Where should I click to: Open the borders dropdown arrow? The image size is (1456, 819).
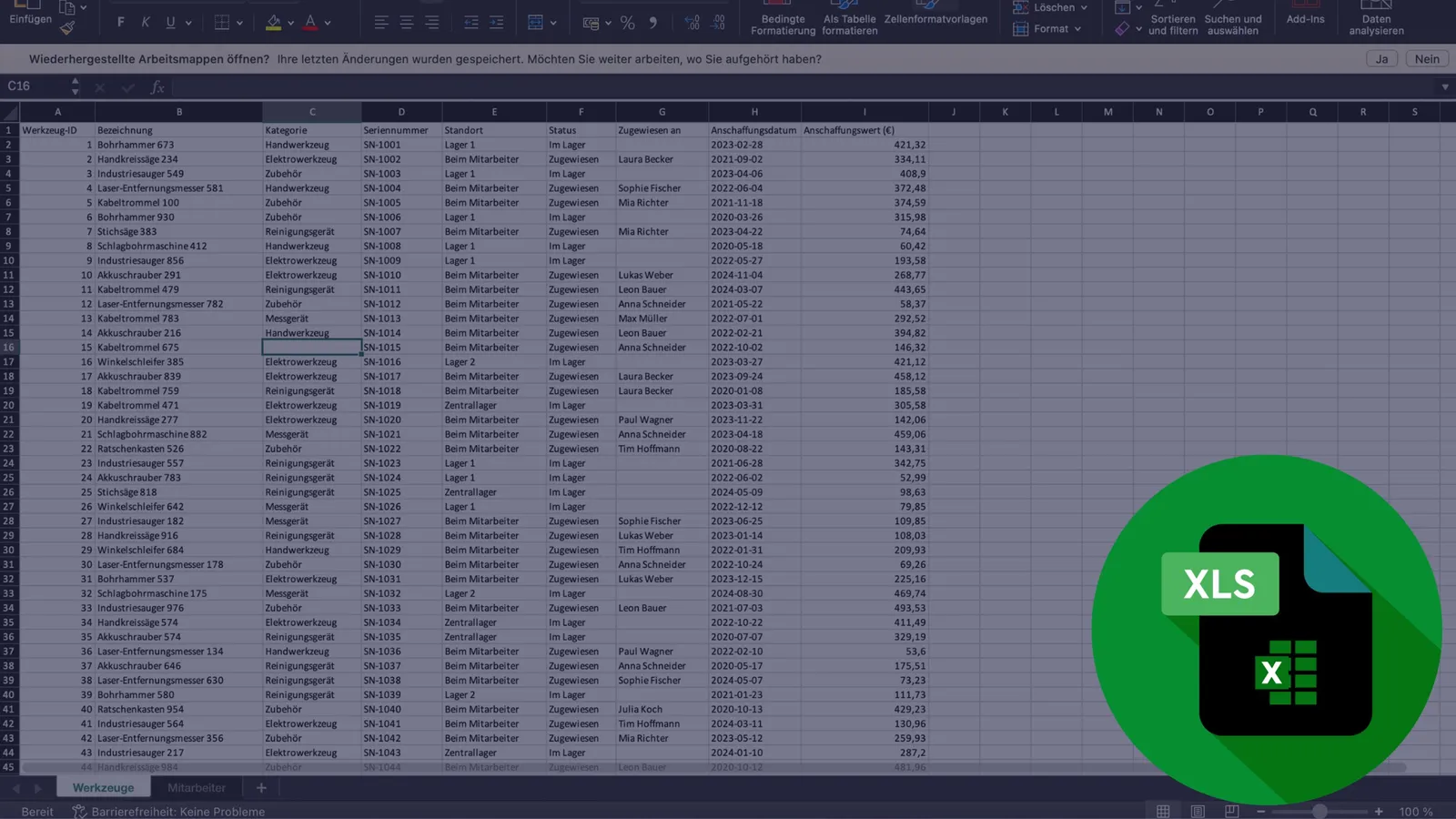point(239,23)
